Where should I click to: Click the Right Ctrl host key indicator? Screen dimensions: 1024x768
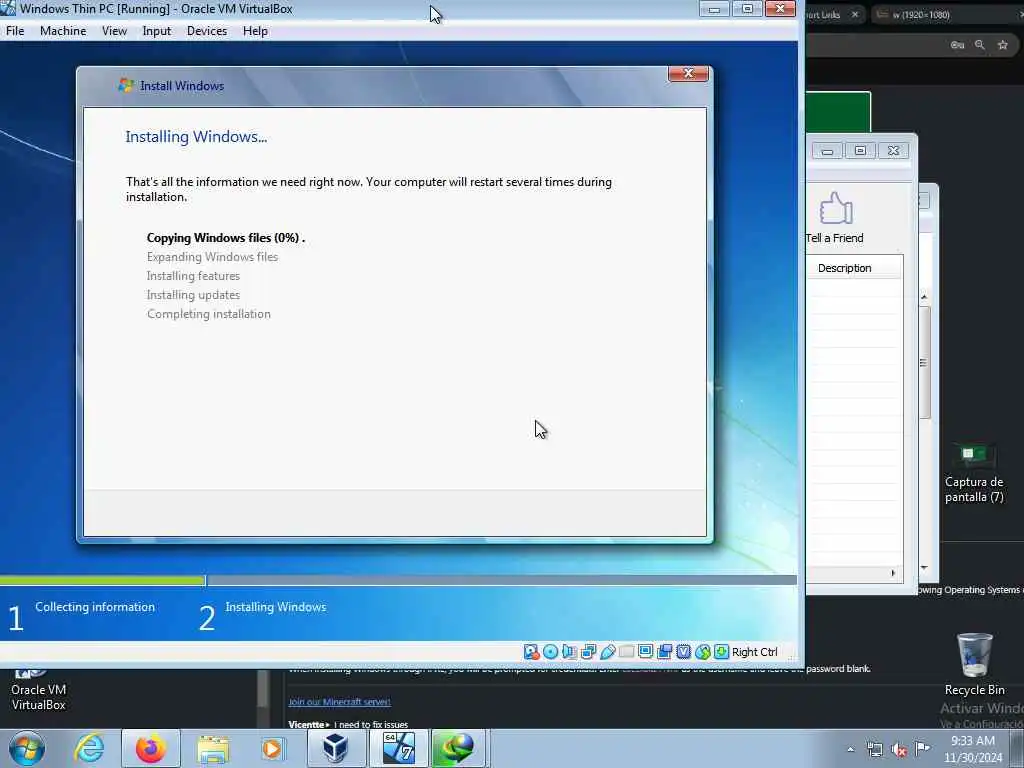pos(755,652)
